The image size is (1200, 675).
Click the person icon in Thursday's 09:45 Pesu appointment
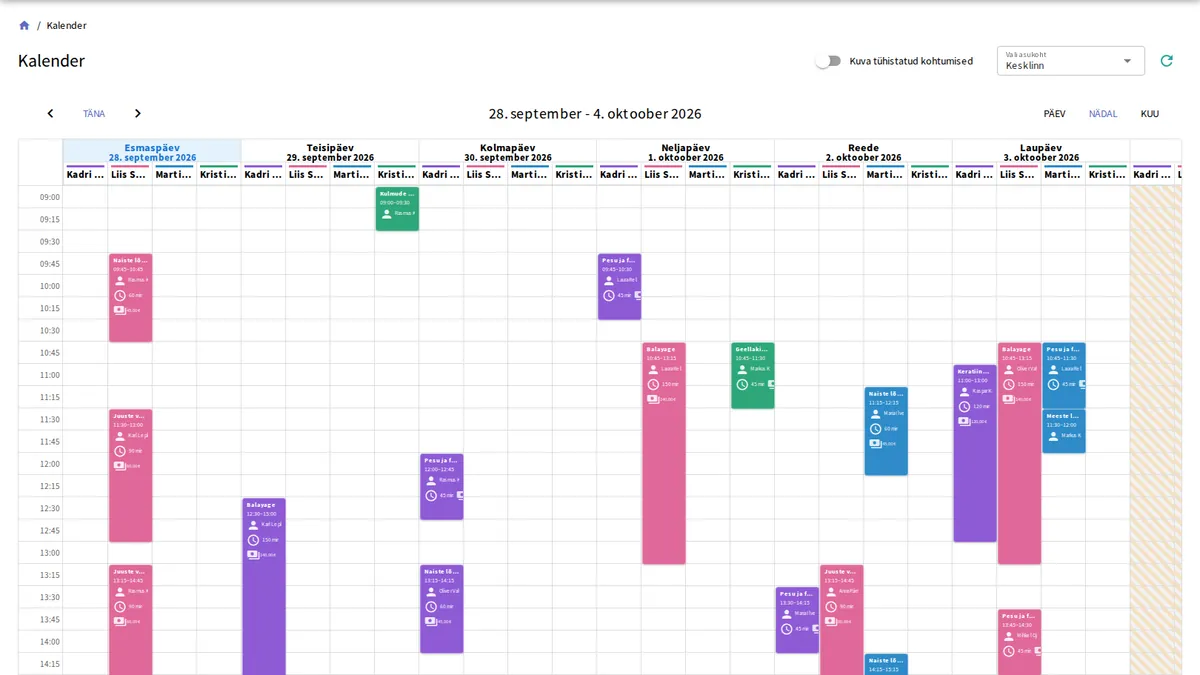point(608,280)
